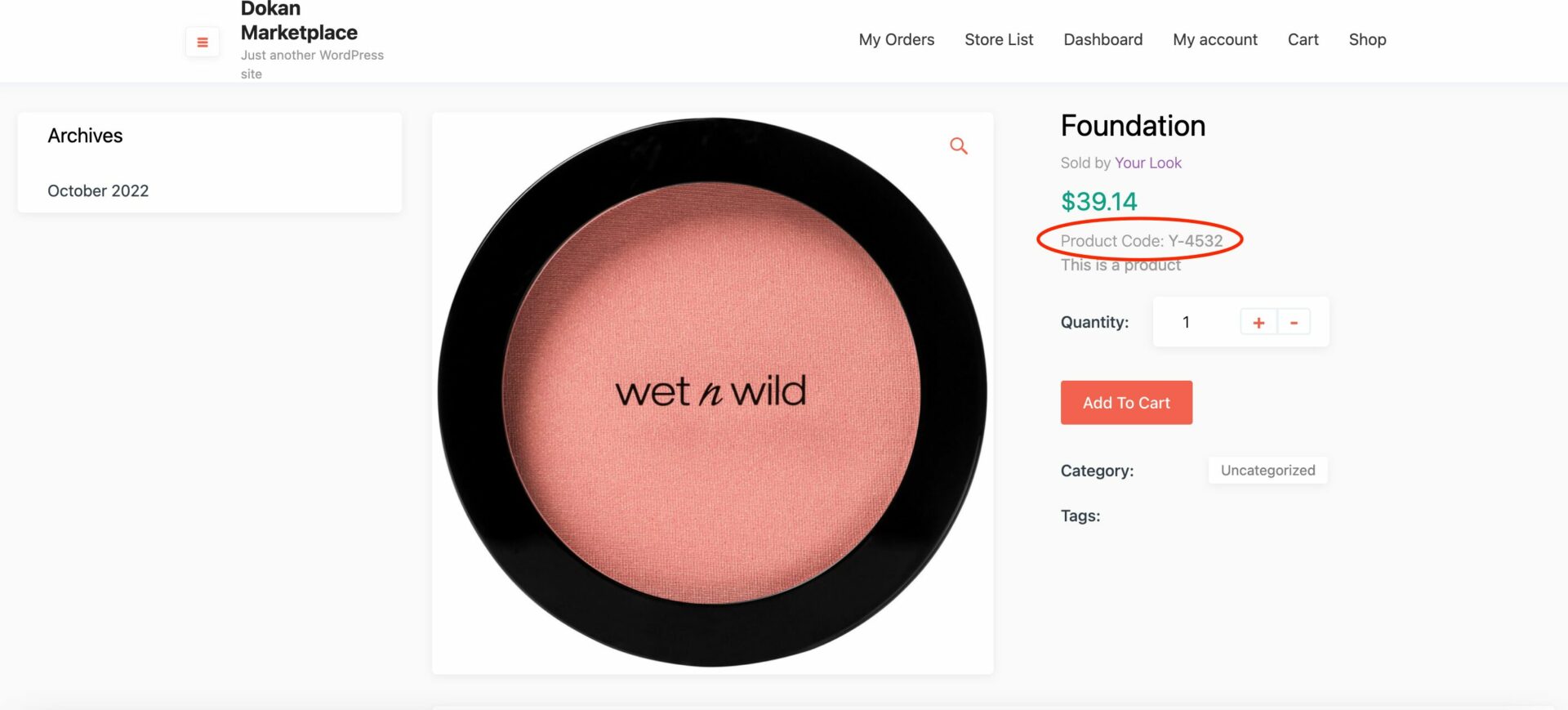Select the Uncategorized category tag
Screen dimensions: 1568x710
[1267, 470]
